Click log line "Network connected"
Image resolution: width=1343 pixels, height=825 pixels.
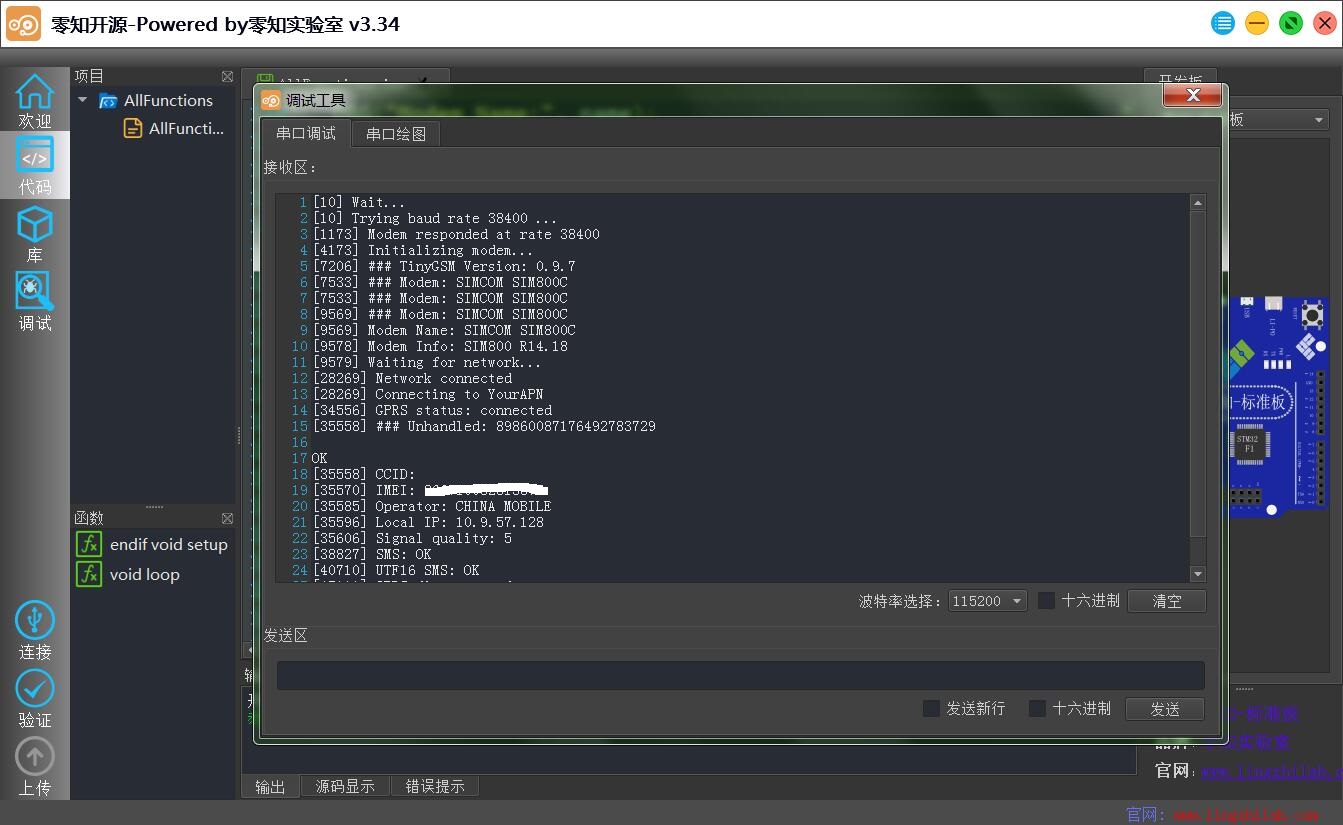point(412,378)
